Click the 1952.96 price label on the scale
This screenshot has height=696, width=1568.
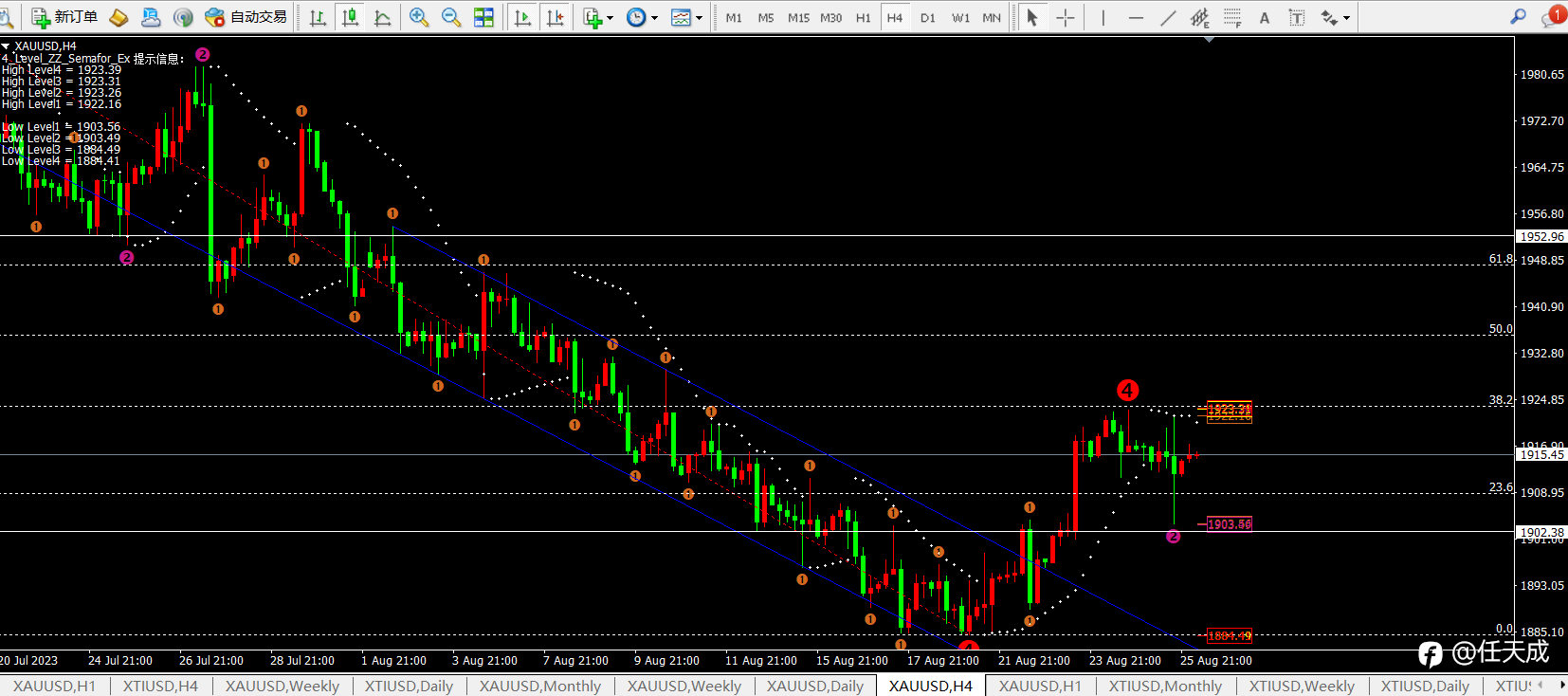click(x=1542, y=236)
